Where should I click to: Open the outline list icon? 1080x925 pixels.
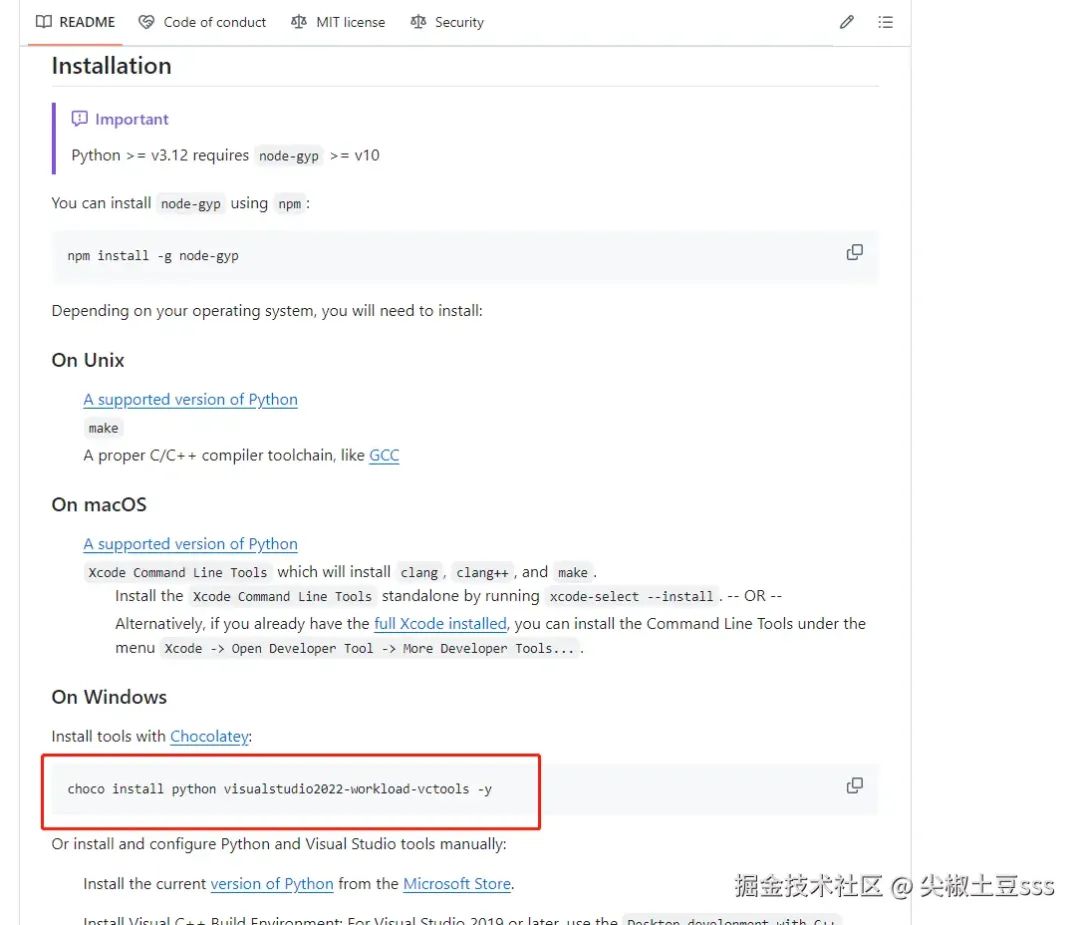(885, 22)
